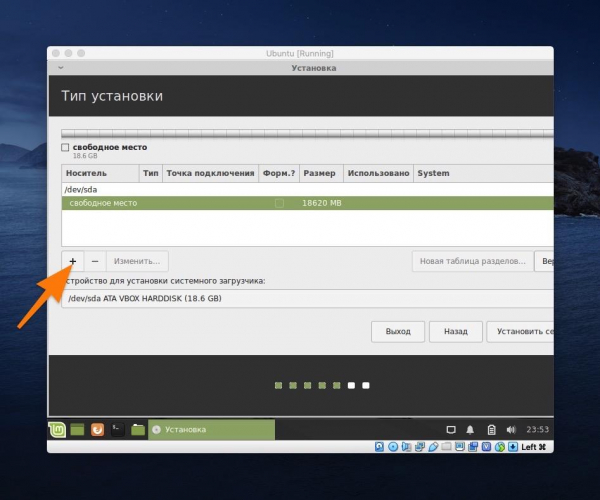600x500 pixels.
Task: Collapse the installer window menu chevron
Action: [x=61, y=68]
